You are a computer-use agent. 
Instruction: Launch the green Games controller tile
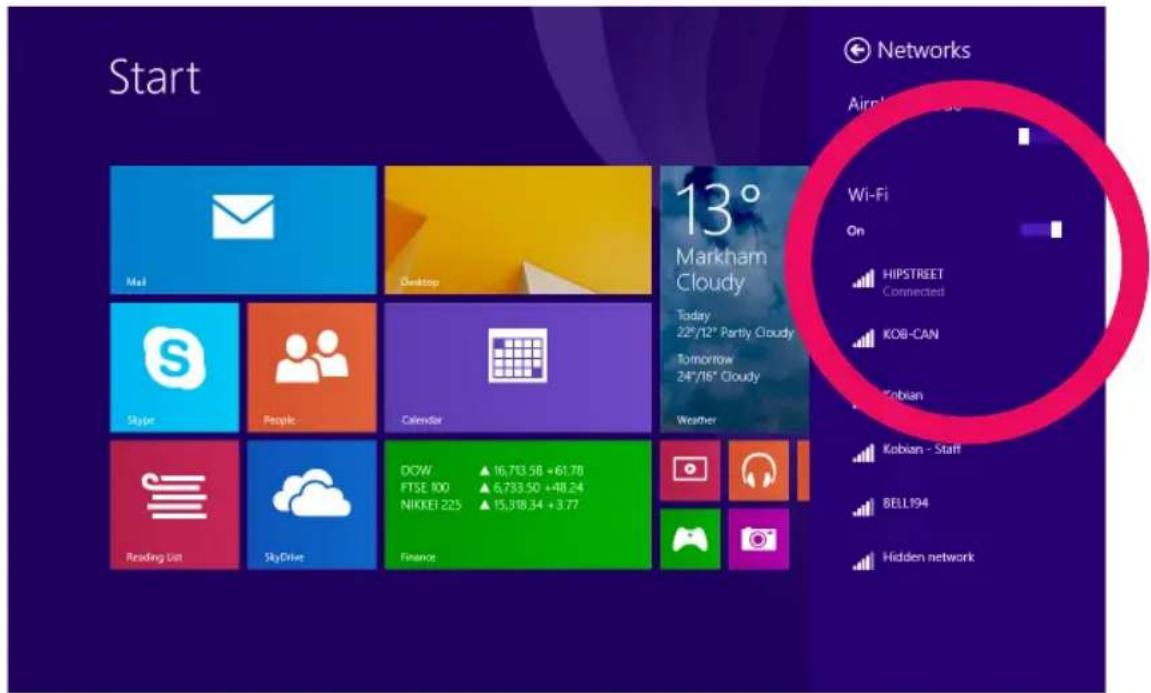pos(690,540)
